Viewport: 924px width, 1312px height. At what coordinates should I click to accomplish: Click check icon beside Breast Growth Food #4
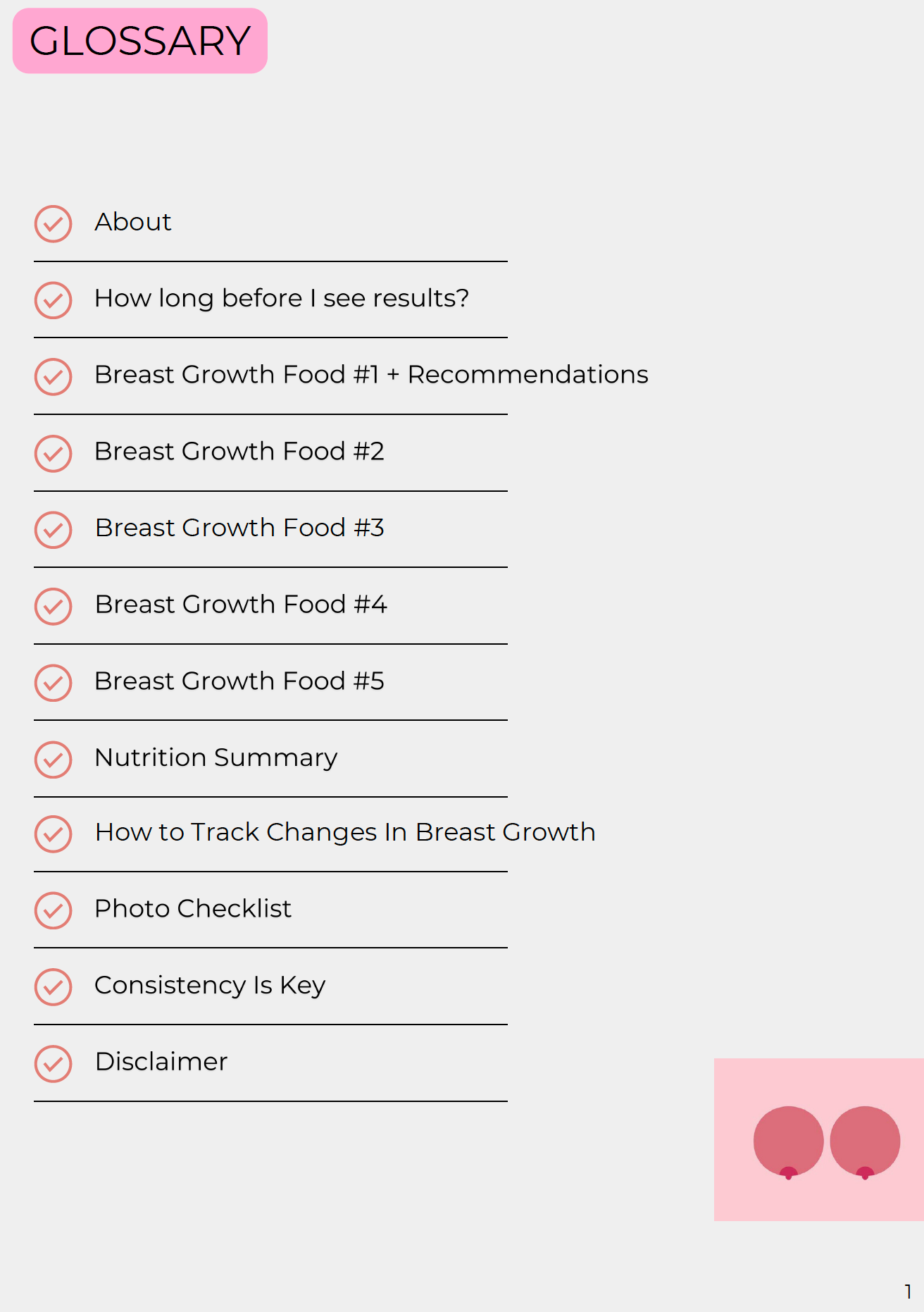click(x=54, y=607)
